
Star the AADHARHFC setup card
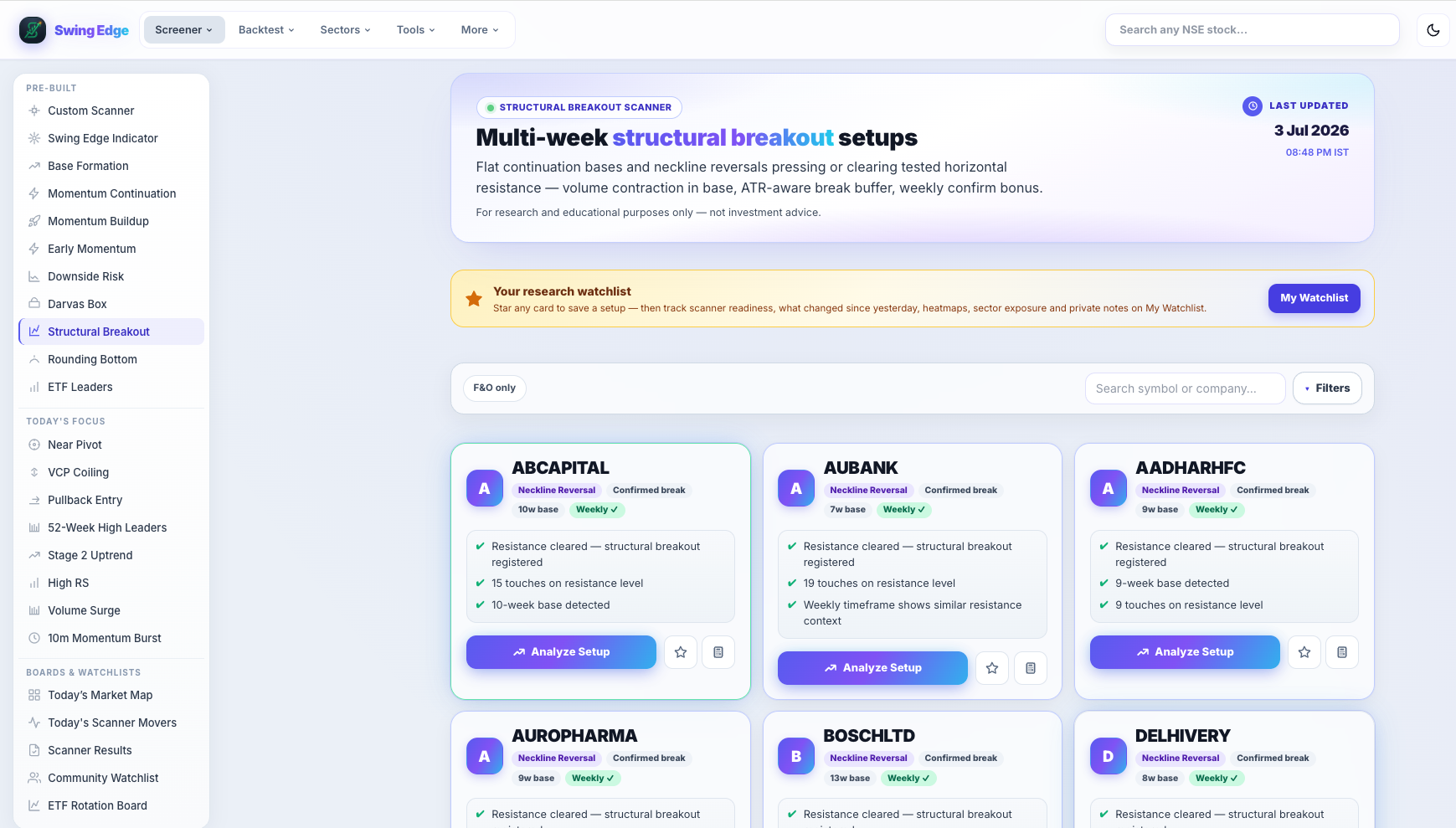[1304, 652]
